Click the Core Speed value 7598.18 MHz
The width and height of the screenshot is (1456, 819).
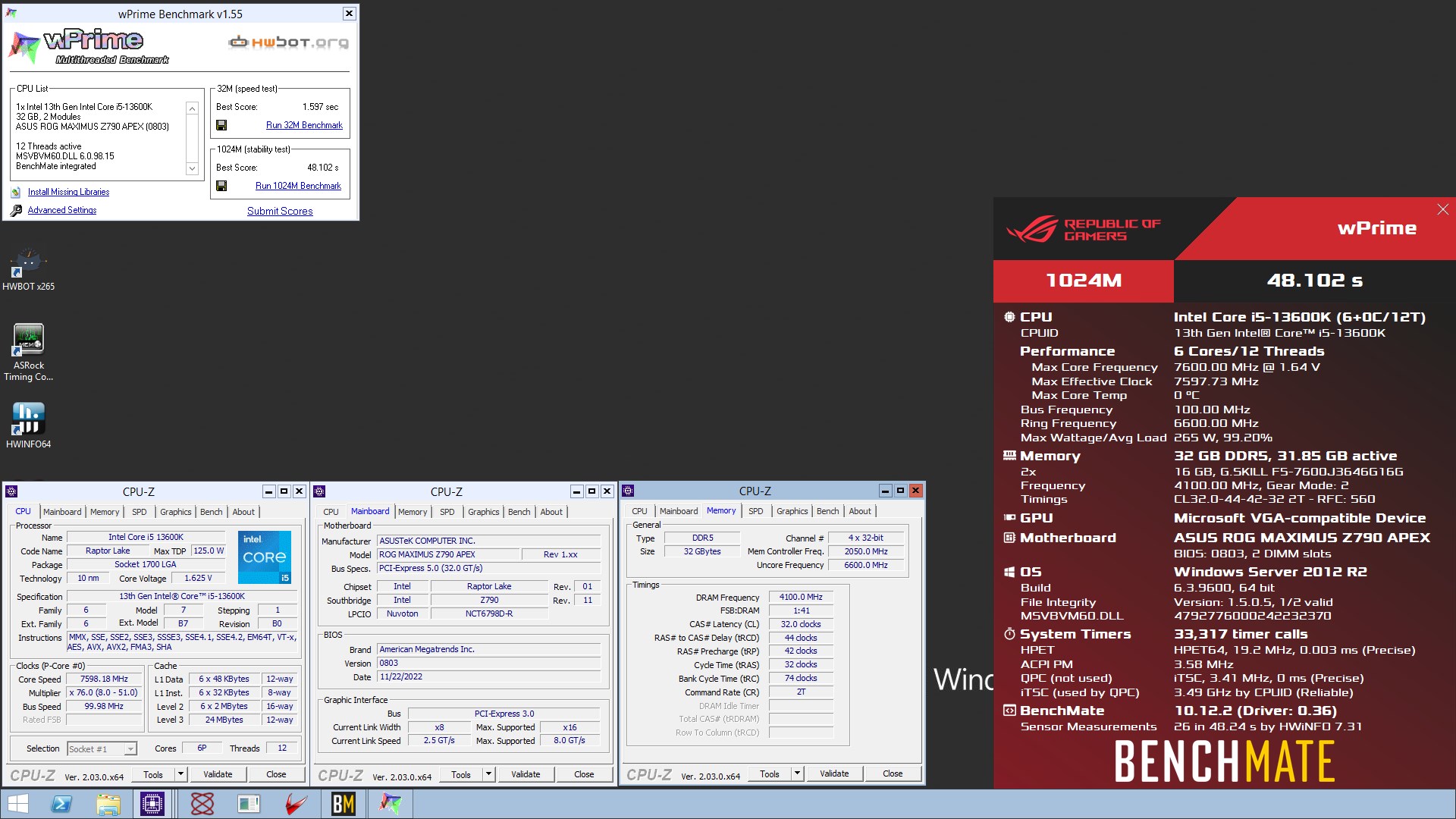tap(104, 679)
